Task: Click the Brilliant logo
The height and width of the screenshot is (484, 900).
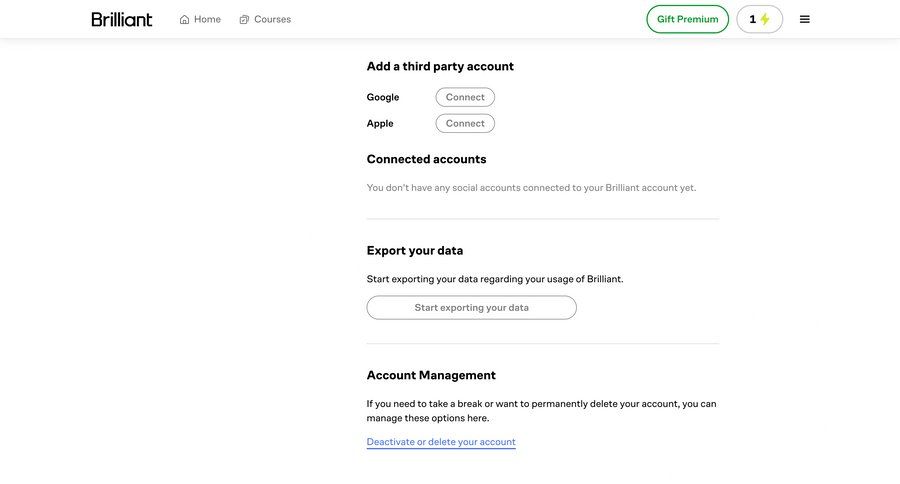Action: pyautogui.click(x=122, y=19)
